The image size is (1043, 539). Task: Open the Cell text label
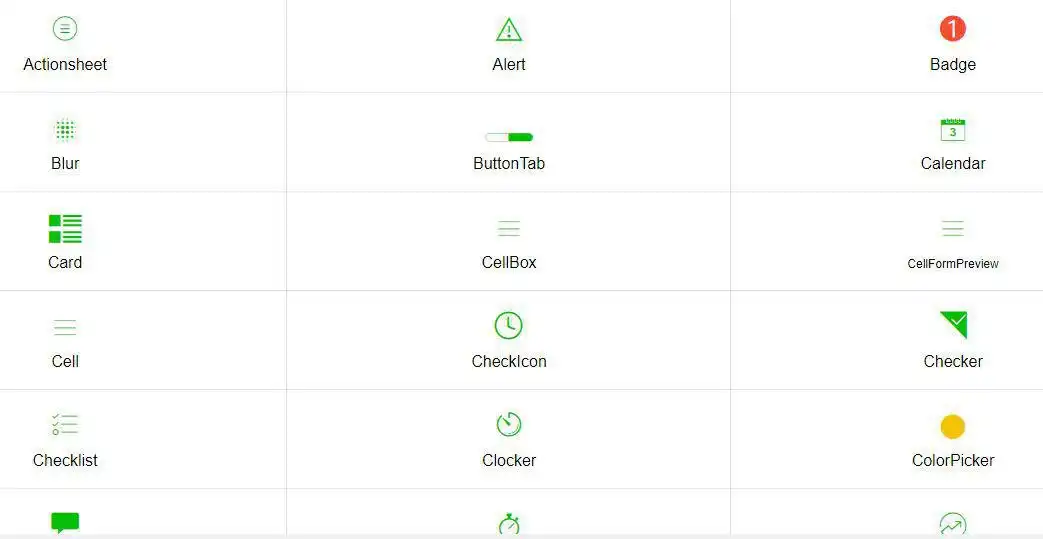(x=65, y=361)
